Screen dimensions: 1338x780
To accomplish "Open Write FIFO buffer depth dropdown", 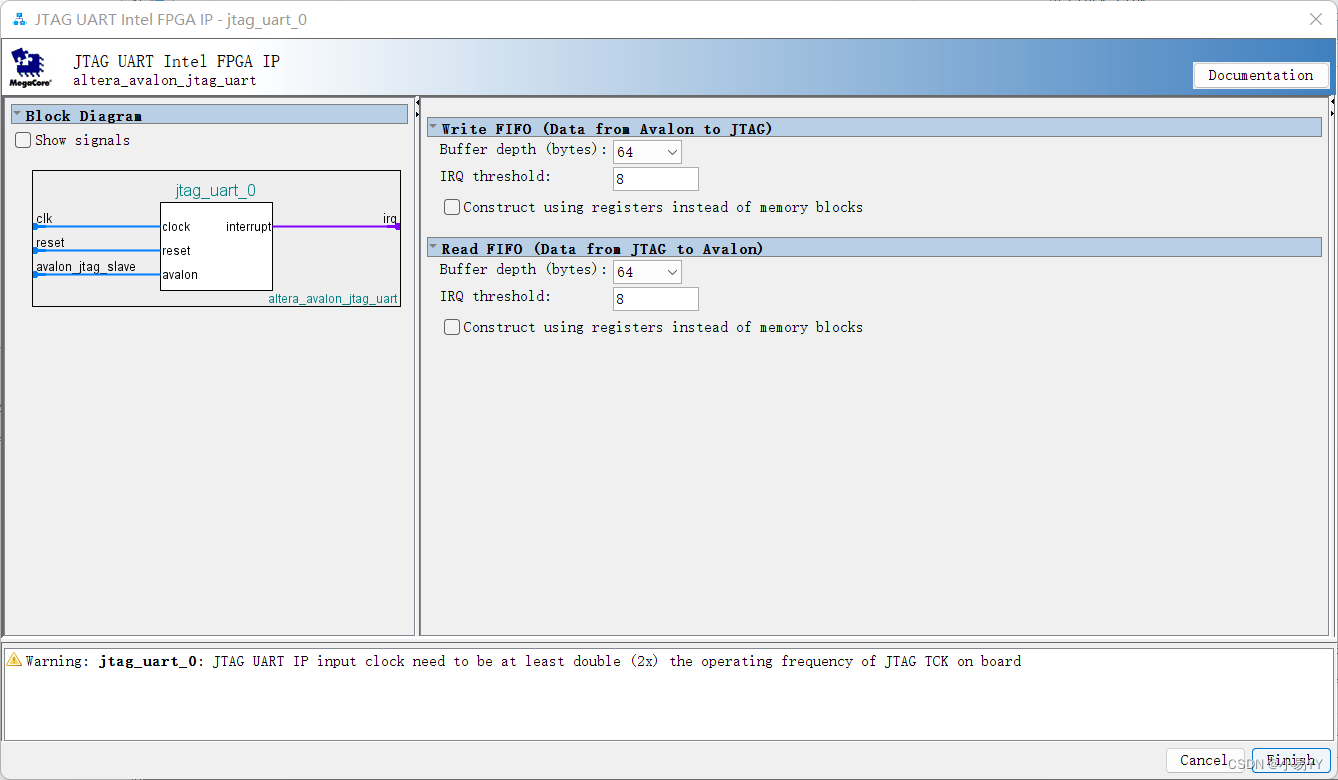I will [647, 152].
